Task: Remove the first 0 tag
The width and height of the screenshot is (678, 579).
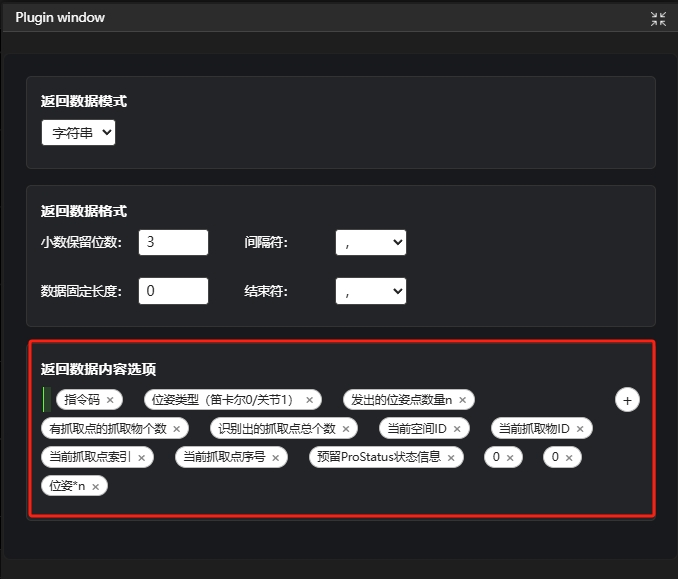Action: pyautogui.click(x=509, y=458)
